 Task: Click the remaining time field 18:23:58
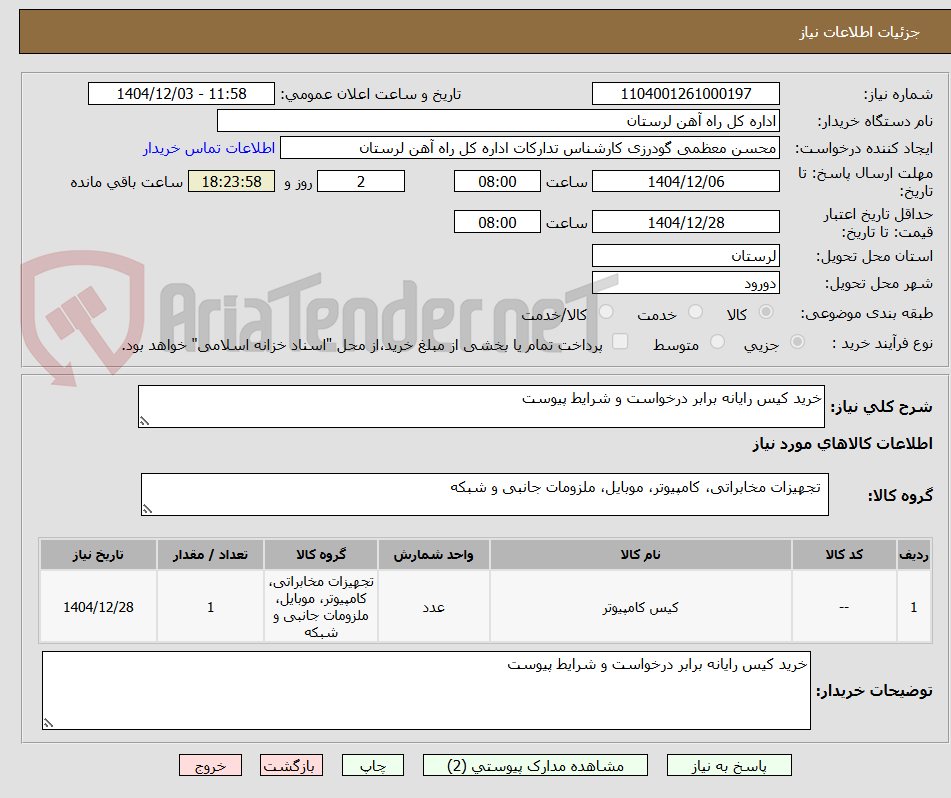click(x=231, y=182)
